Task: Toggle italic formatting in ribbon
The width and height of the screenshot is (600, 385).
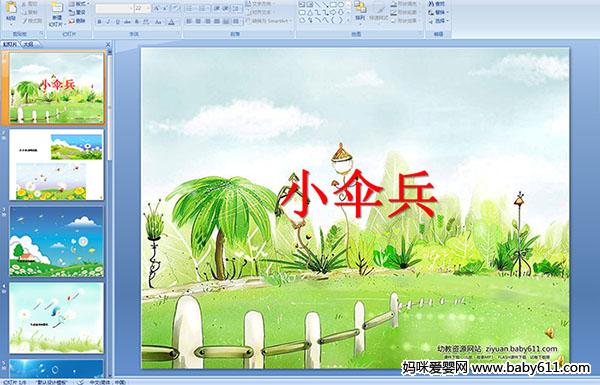Action: [x=108, y=22]
